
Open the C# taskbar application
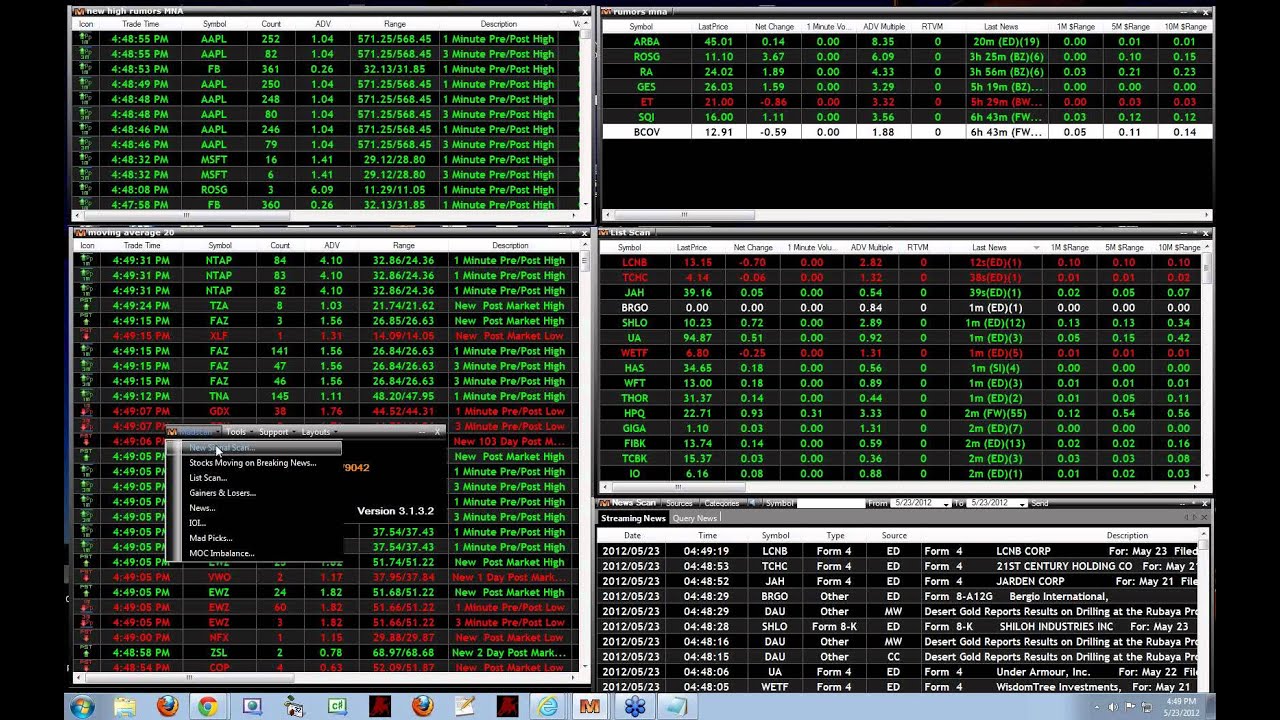(x=337, y=707)
